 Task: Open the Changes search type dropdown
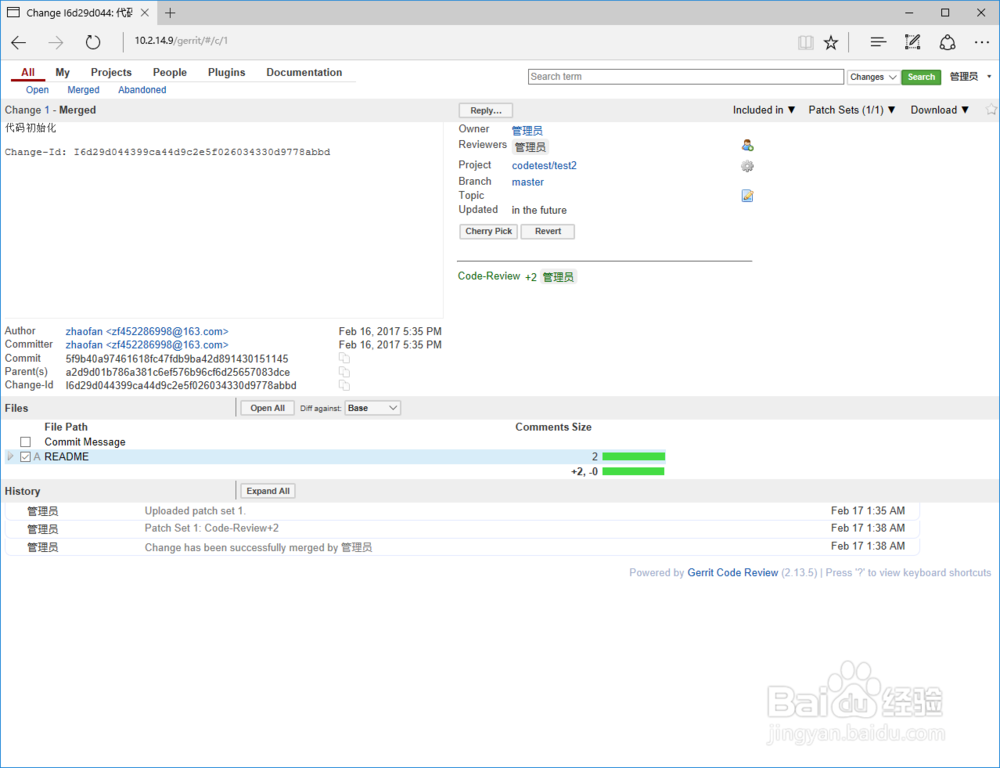click(873, 77)
